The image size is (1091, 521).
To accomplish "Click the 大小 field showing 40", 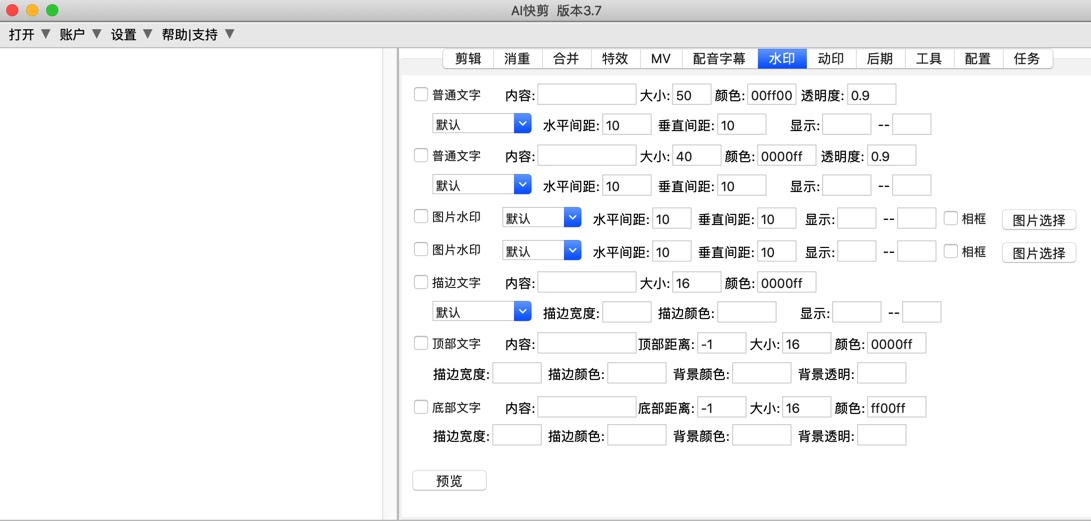I will tap(696, 156).
